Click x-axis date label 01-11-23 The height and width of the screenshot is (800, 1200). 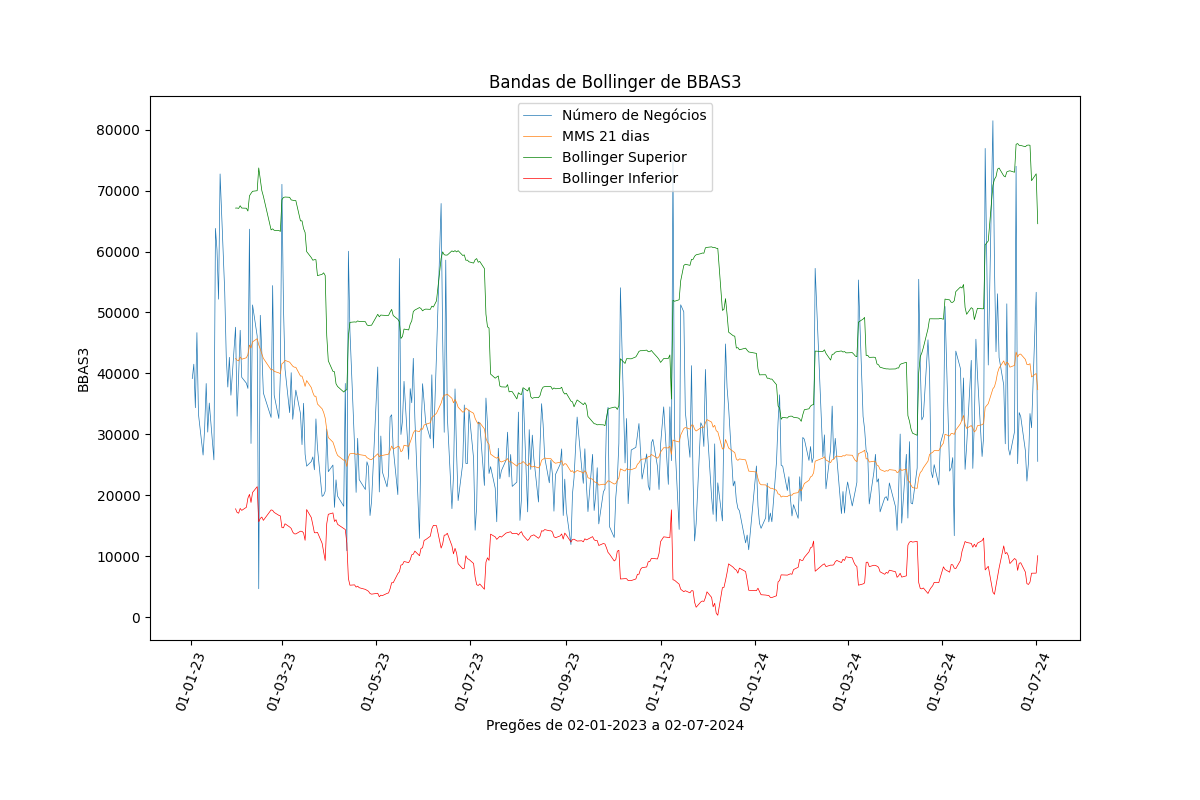[x=658, y=681]
